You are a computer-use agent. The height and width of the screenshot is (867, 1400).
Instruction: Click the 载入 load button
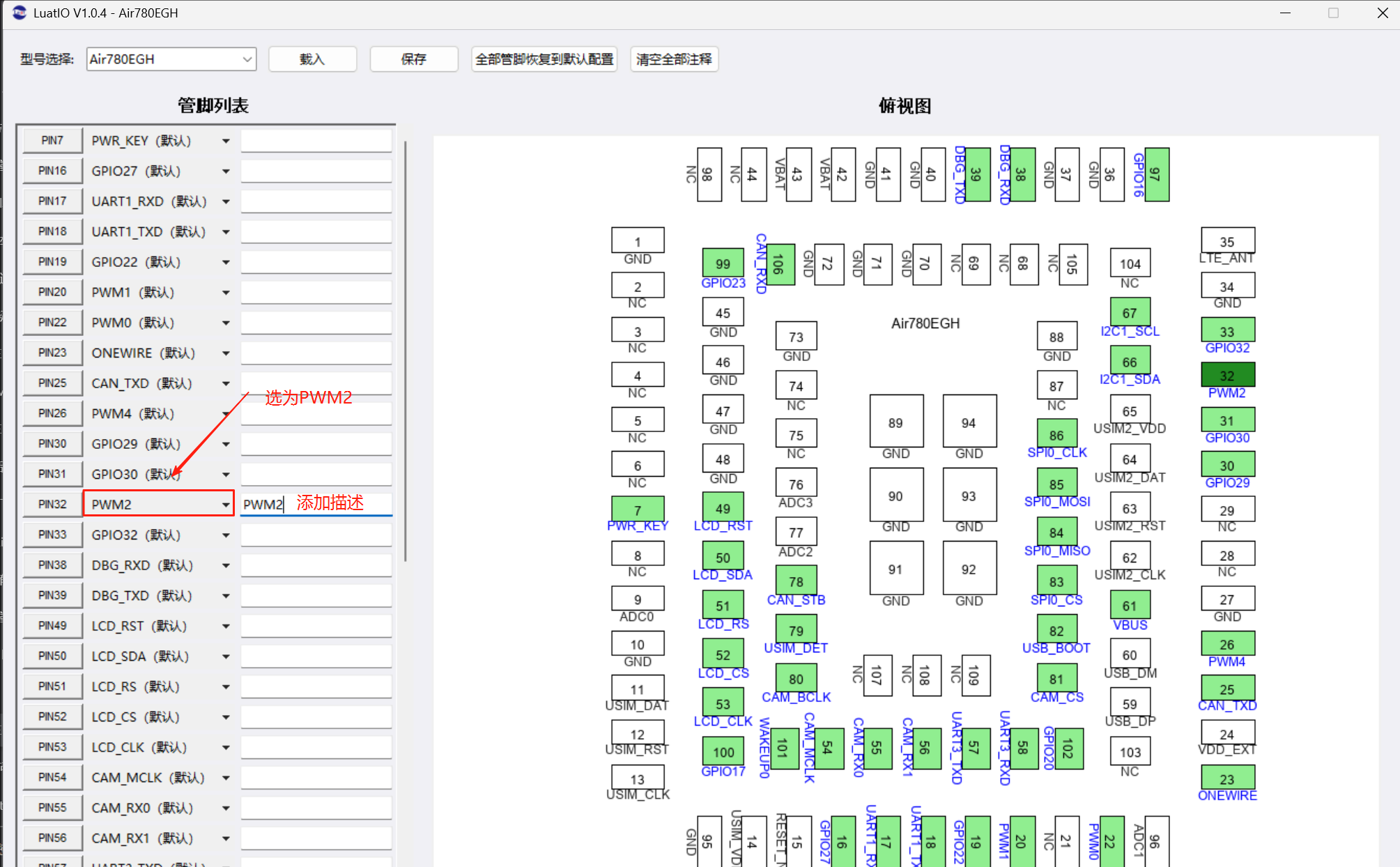click(312, 59)
